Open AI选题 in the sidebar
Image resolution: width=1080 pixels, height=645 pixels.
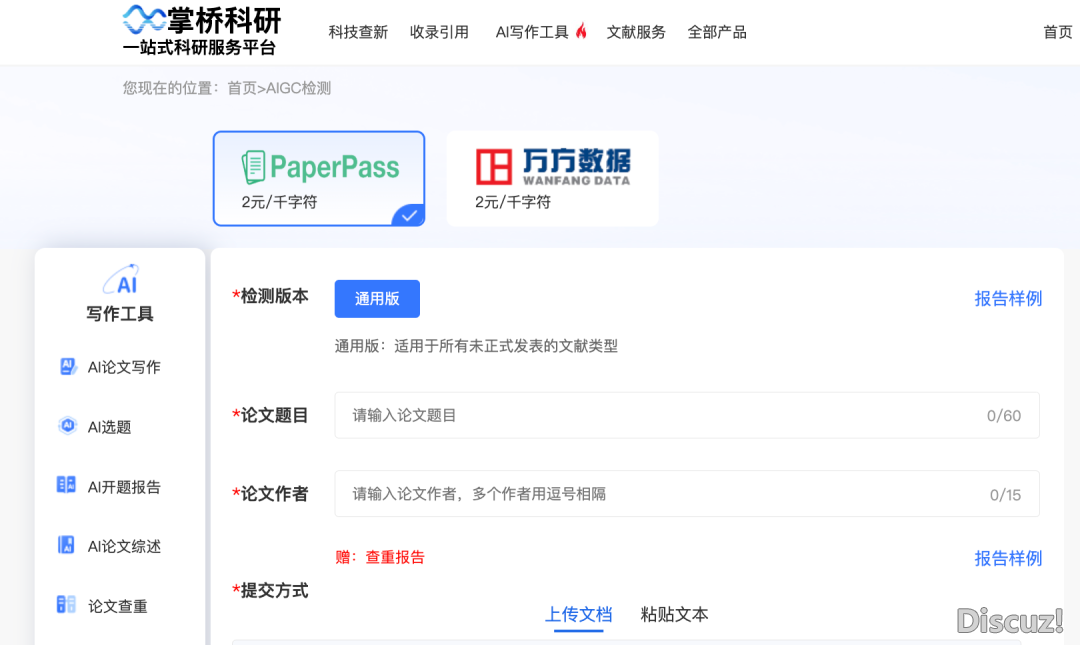coord(110,427)
